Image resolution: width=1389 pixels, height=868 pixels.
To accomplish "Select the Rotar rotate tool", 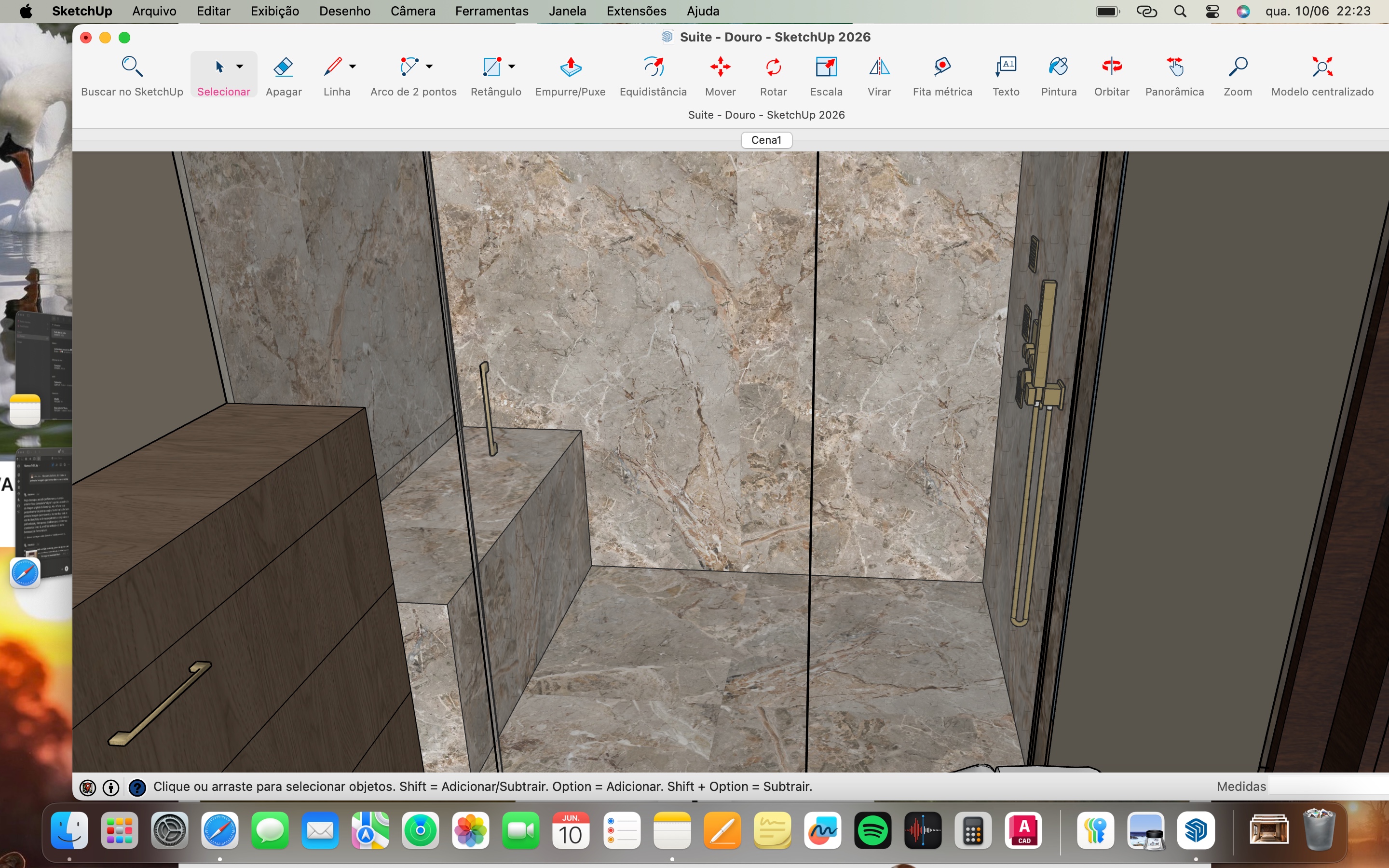I will (x=773, y=76).
